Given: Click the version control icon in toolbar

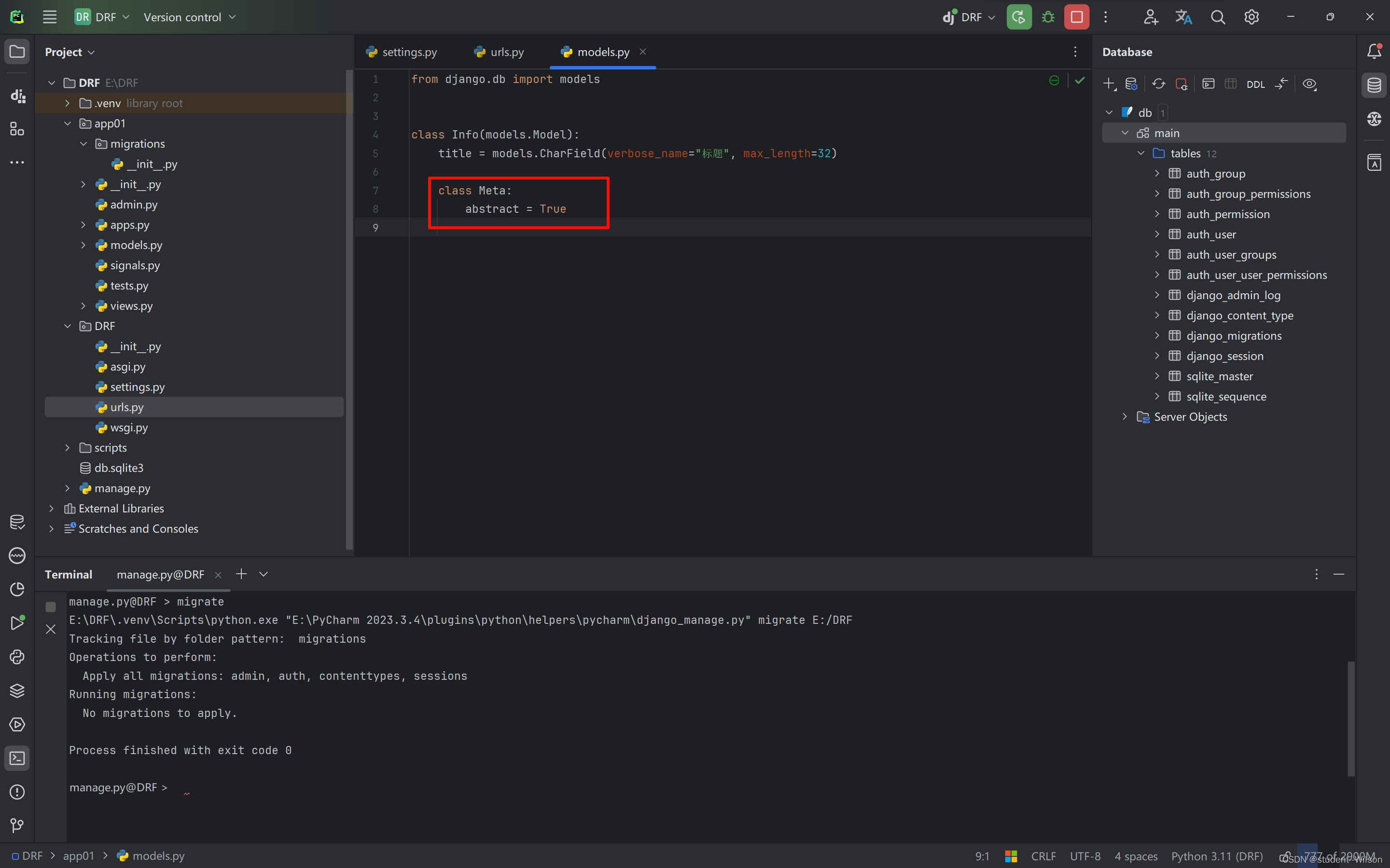Looking at the screenshot, I should click(x=184, y=17).
